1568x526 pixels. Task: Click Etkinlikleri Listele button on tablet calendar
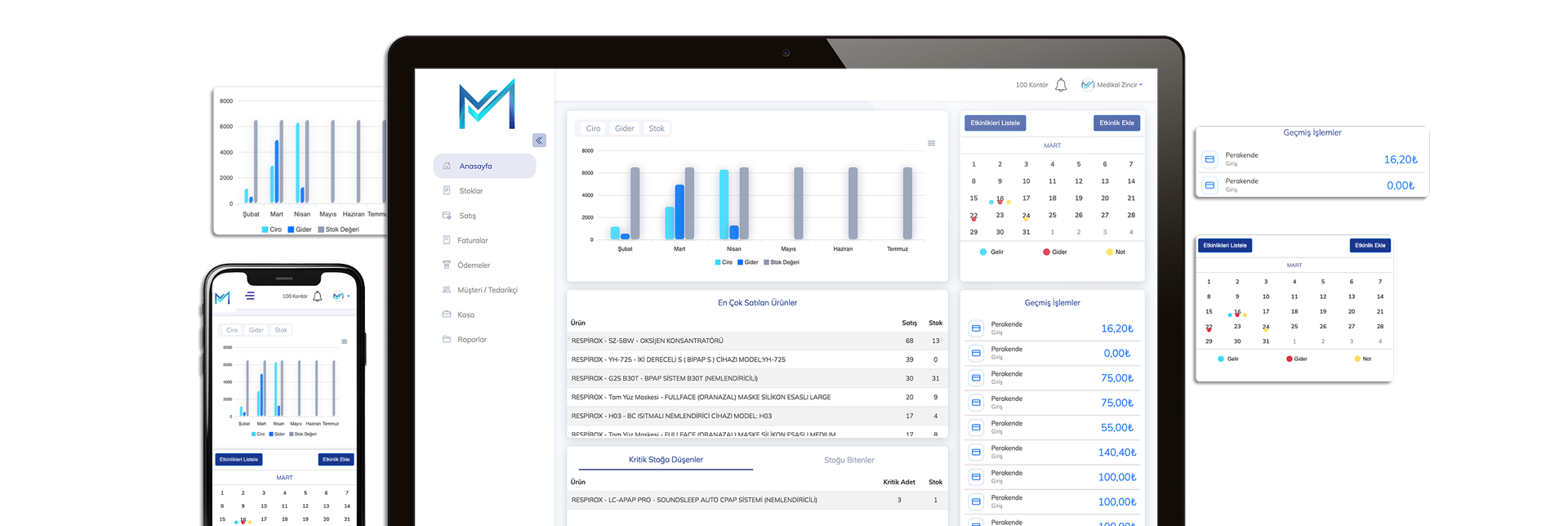(995, 123)
